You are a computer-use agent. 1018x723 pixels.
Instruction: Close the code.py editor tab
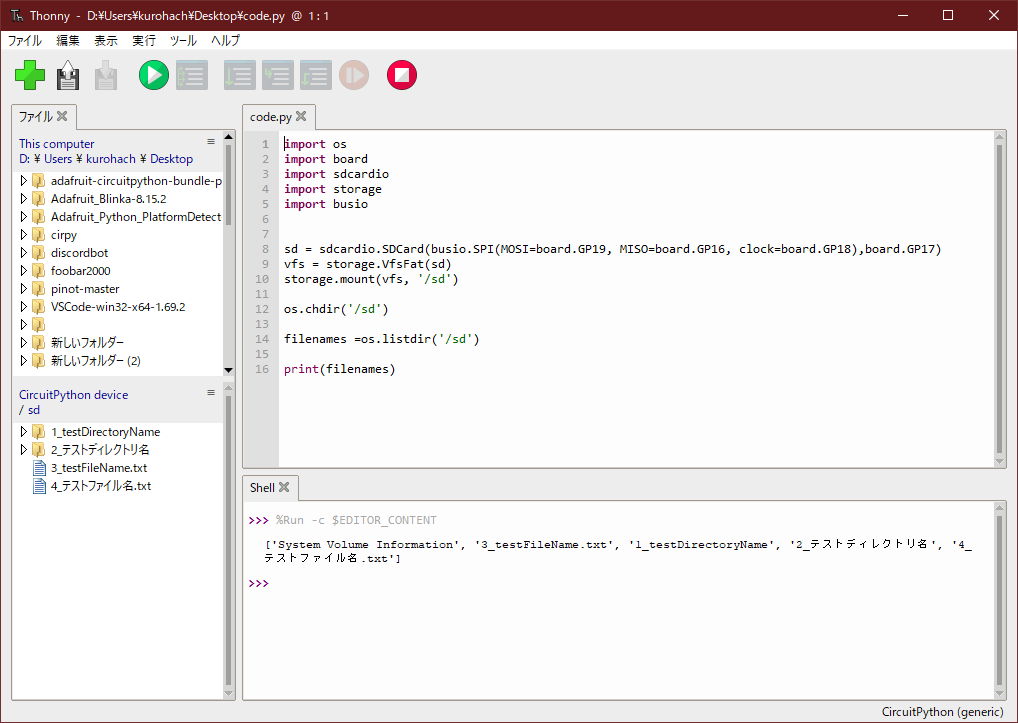[x=301, y=116]
